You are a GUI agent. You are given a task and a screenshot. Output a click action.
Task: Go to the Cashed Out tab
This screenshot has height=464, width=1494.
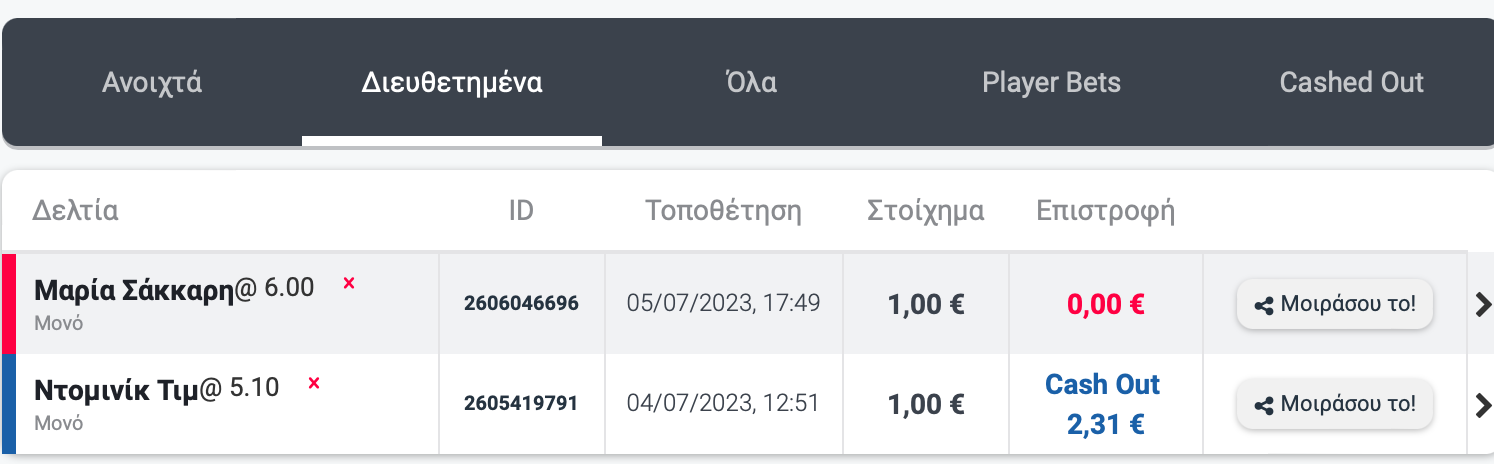[x=1351, y=82]
